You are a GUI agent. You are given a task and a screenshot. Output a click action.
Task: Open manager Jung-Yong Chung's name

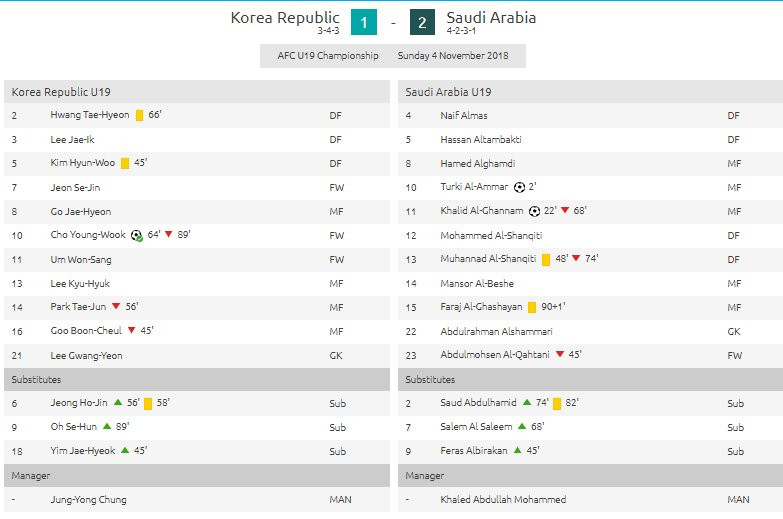click(x=88, y=499)
